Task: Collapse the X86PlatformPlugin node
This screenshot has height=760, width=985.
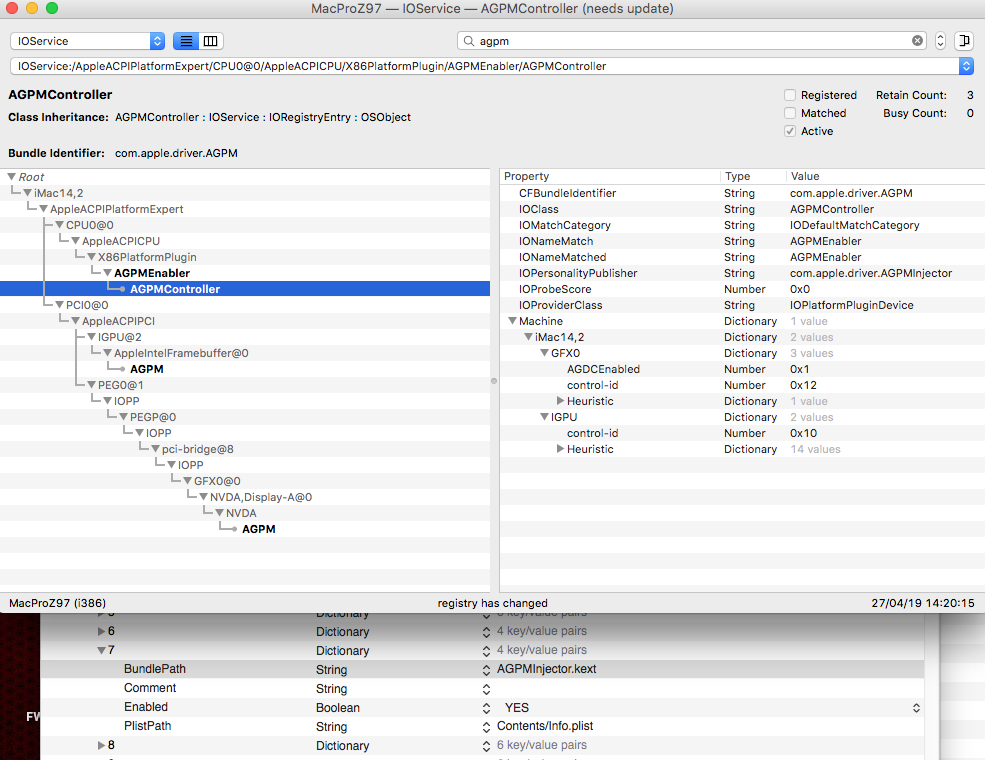Action: (92, 258)
